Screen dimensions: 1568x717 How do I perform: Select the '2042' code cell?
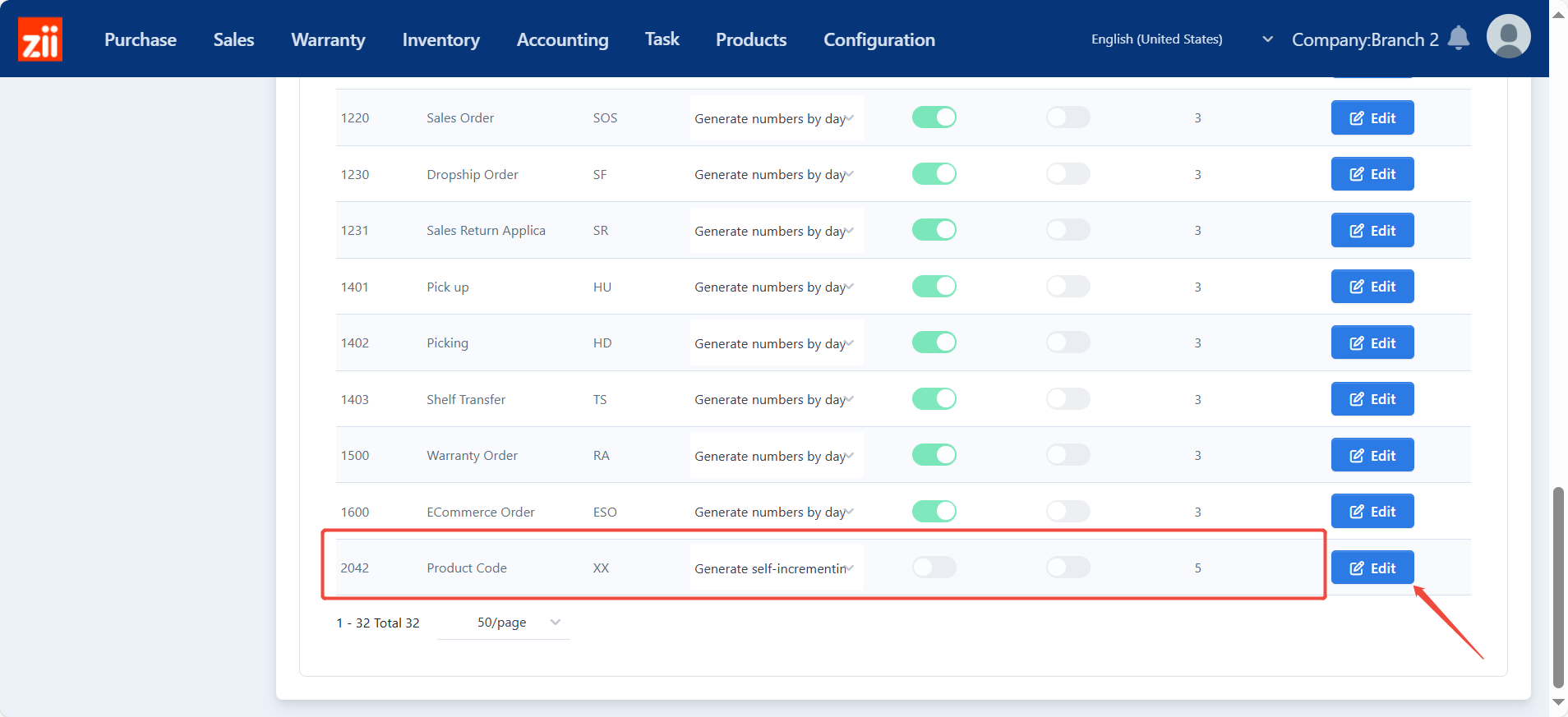tap(355, 568)
